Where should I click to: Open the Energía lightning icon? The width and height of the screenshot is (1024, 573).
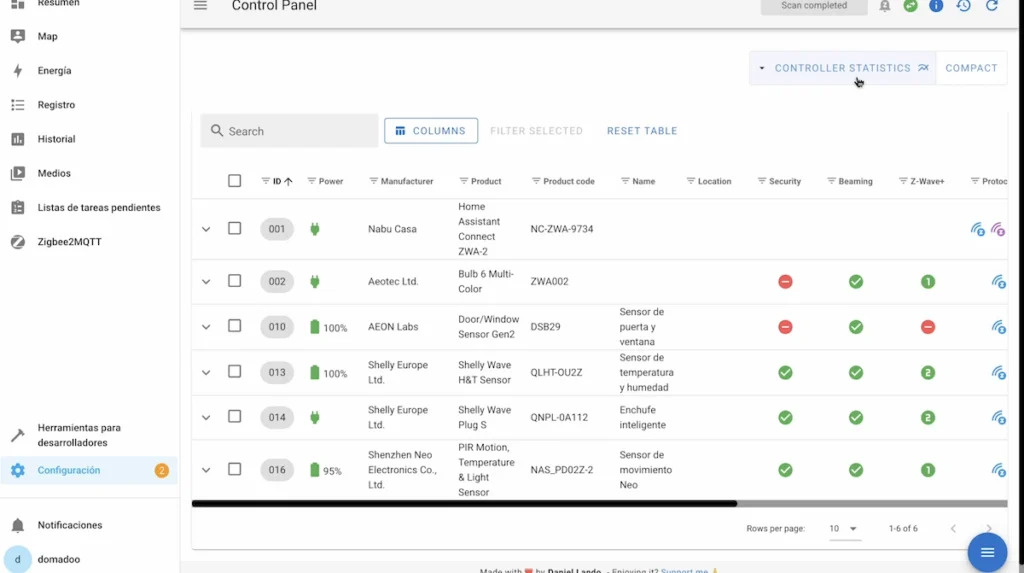[x=18, y=71]
